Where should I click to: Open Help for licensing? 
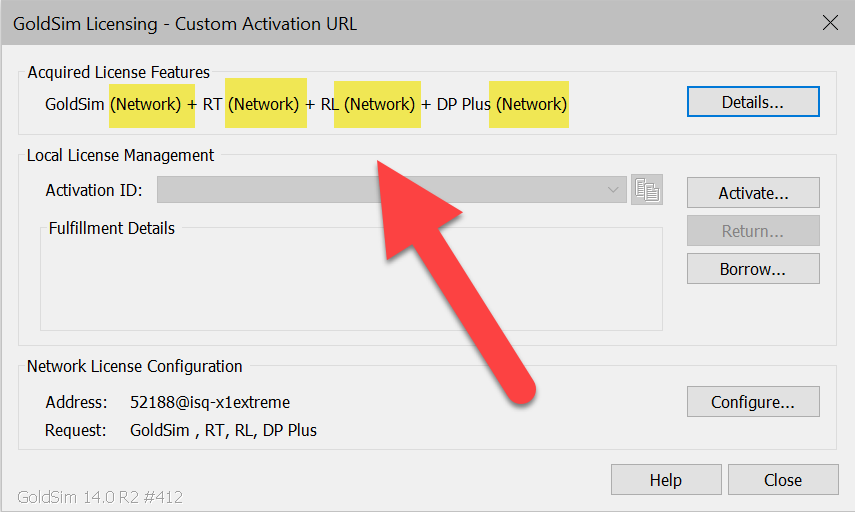click(x=666, y=480)
